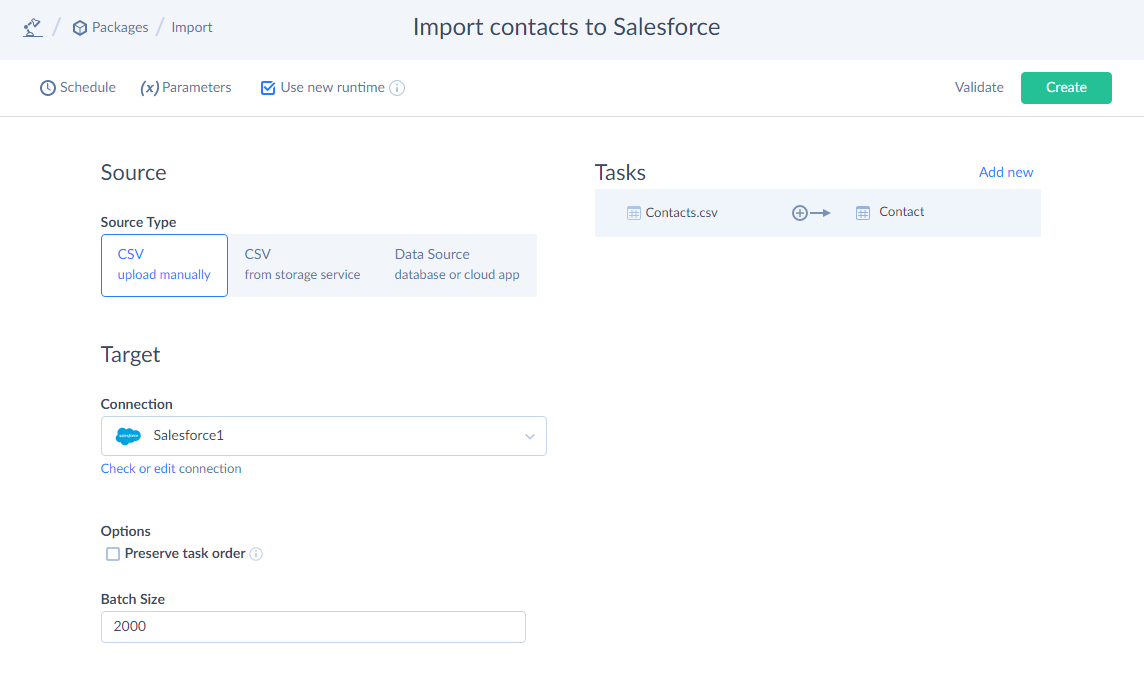Click the Salesforce cloud logo in Connection

[128, 436]
